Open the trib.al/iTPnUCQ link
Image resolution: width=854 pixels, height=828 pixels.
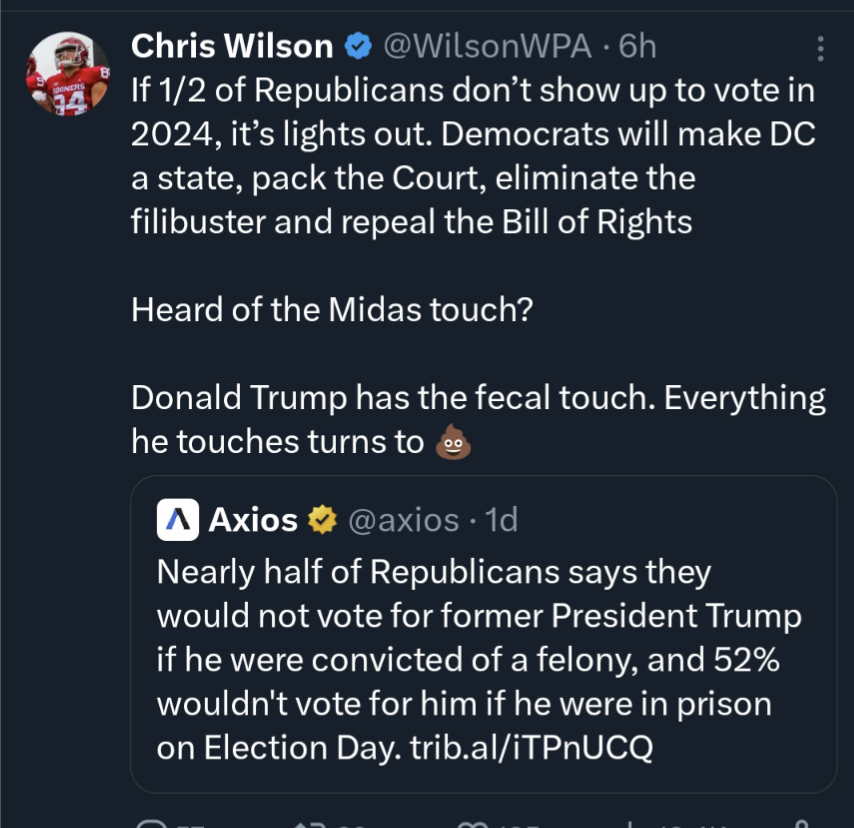(x=532, y=749)
